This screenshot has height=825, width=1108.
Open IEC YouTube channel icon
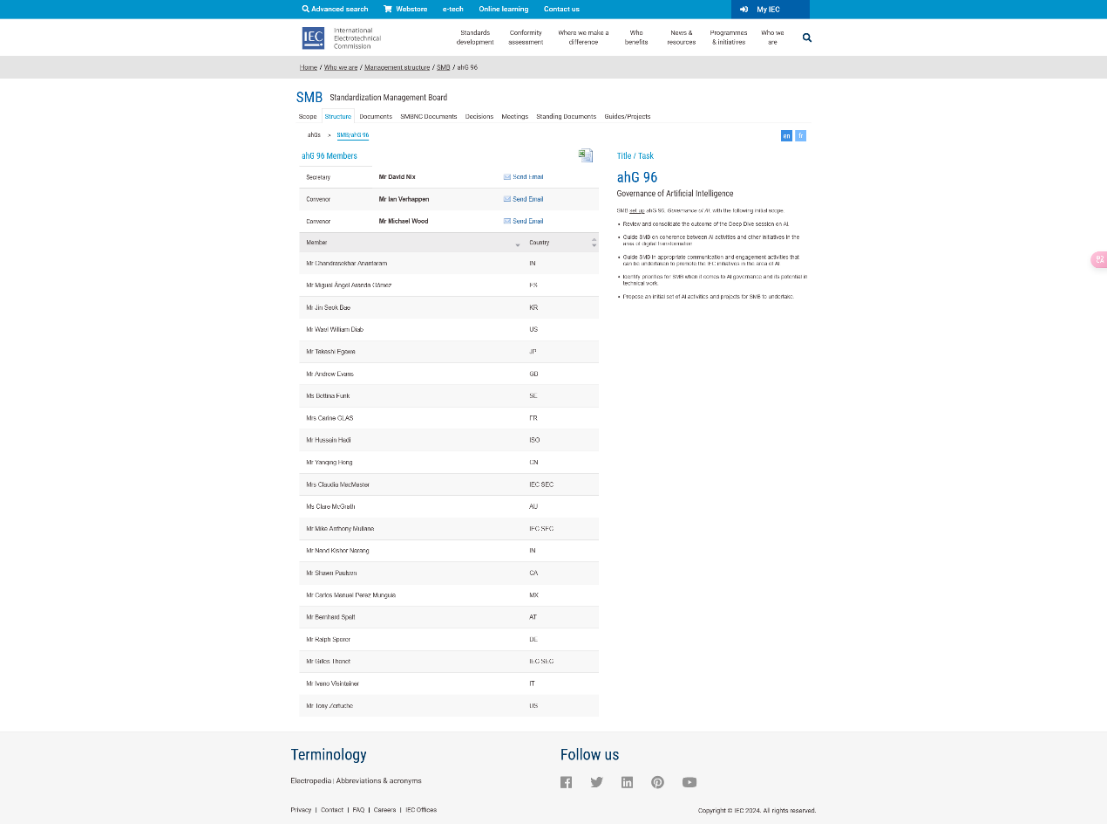click(689, 782)
